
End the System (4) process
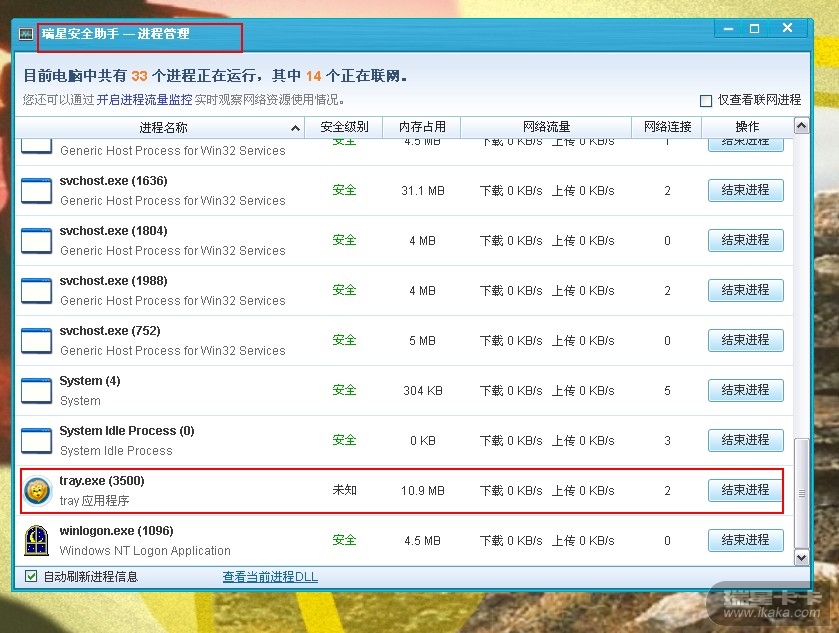coord(745,391)
